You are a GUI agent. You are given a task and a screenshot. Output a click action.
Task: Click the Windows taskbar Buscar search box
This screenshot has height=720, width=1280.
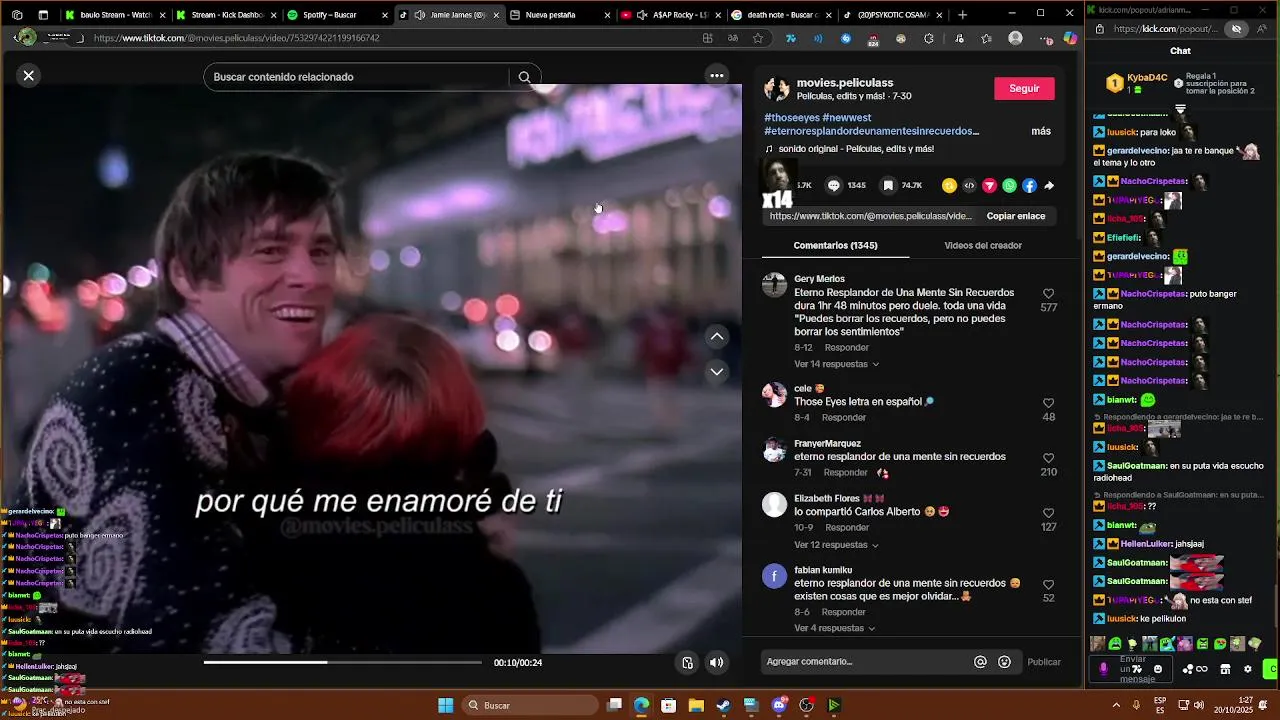(x=531, y=705)
